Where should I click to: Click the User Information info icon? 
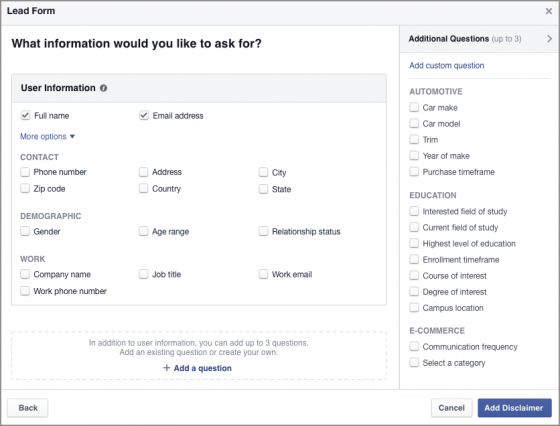coord(103,88)
